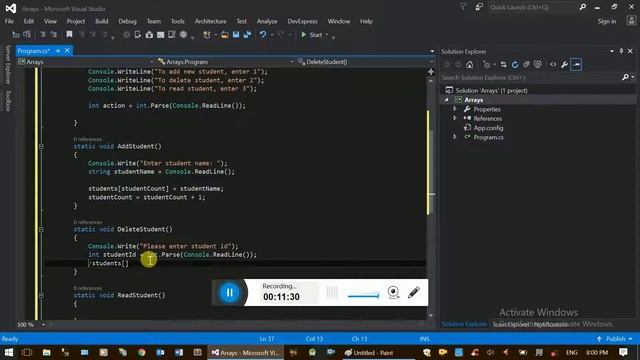Click the Sign in link
The height and width of the screenshot is (360, 640).
[607, 21]
